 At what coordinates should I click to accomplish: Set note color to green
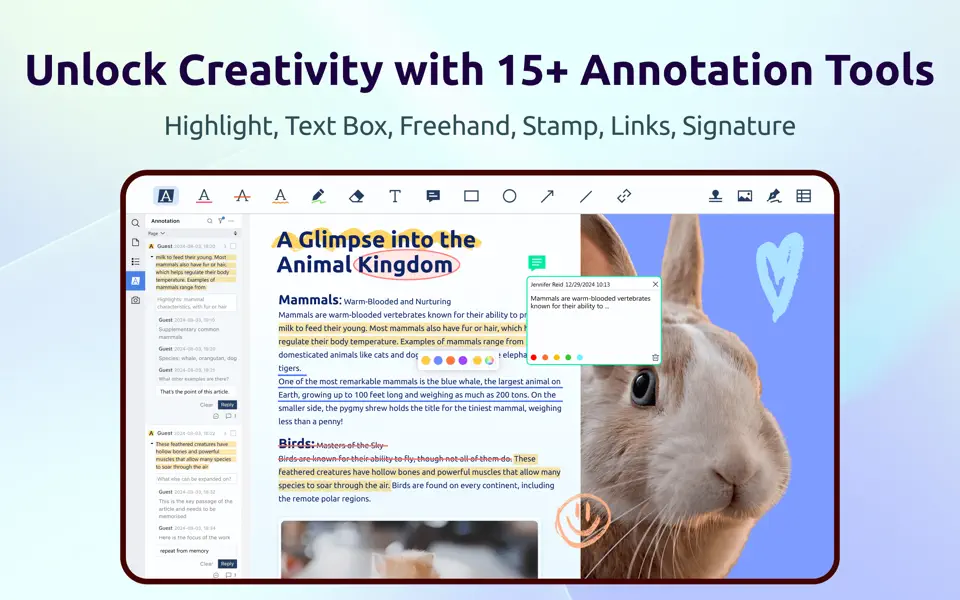coord(568,358)
